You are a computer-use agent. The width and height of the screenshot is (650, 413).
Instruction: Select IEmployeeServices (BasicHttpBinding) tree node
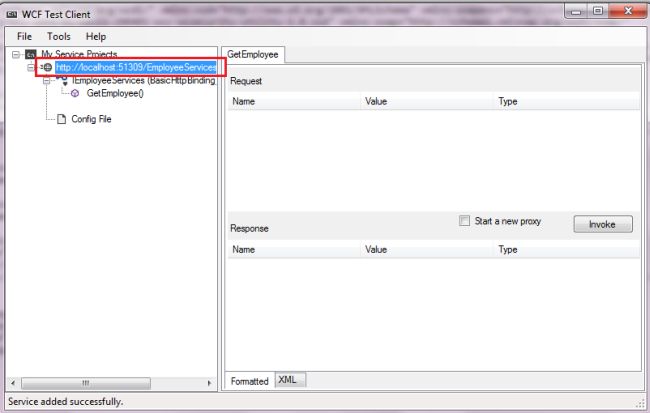143,80
